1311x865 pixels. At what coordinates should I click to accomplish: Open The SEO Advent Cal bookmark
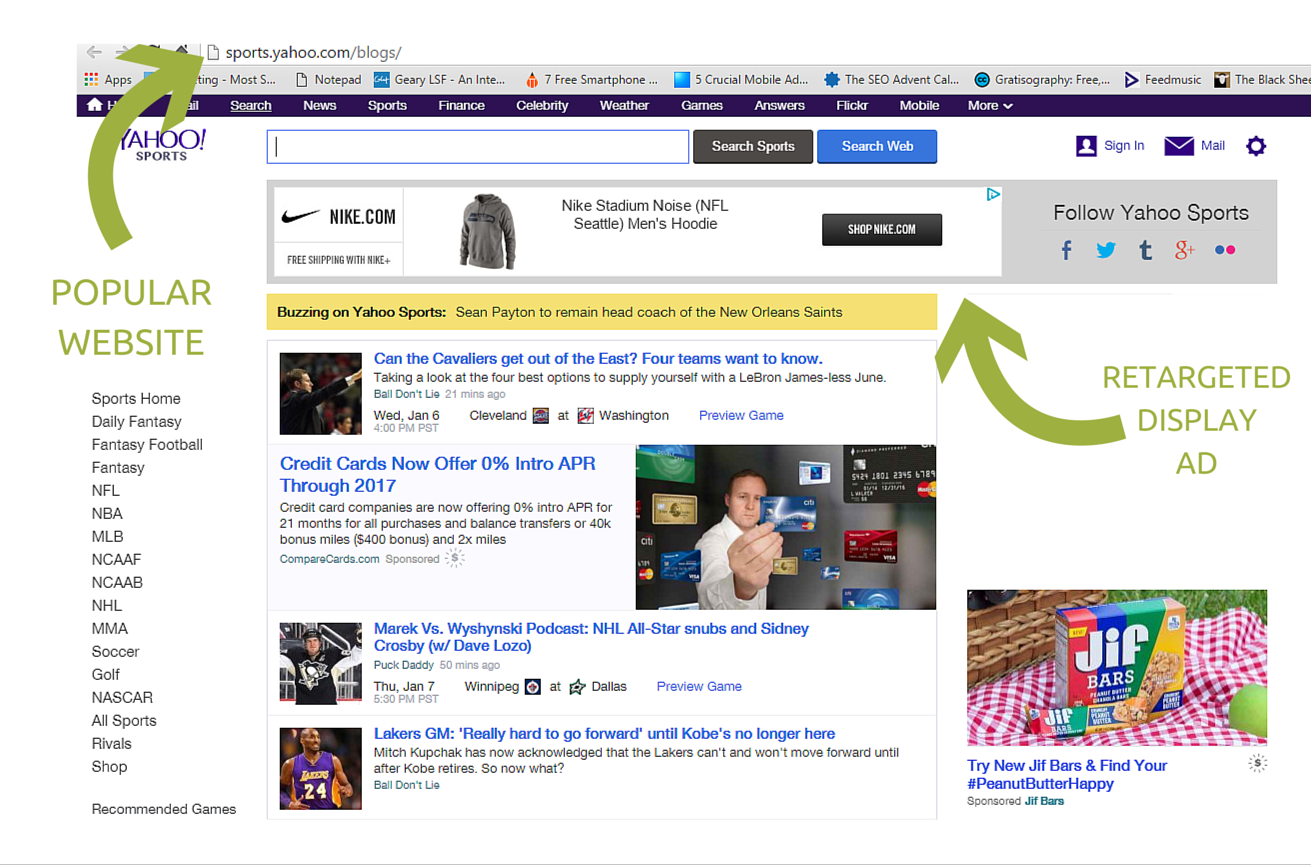point(891,79)
